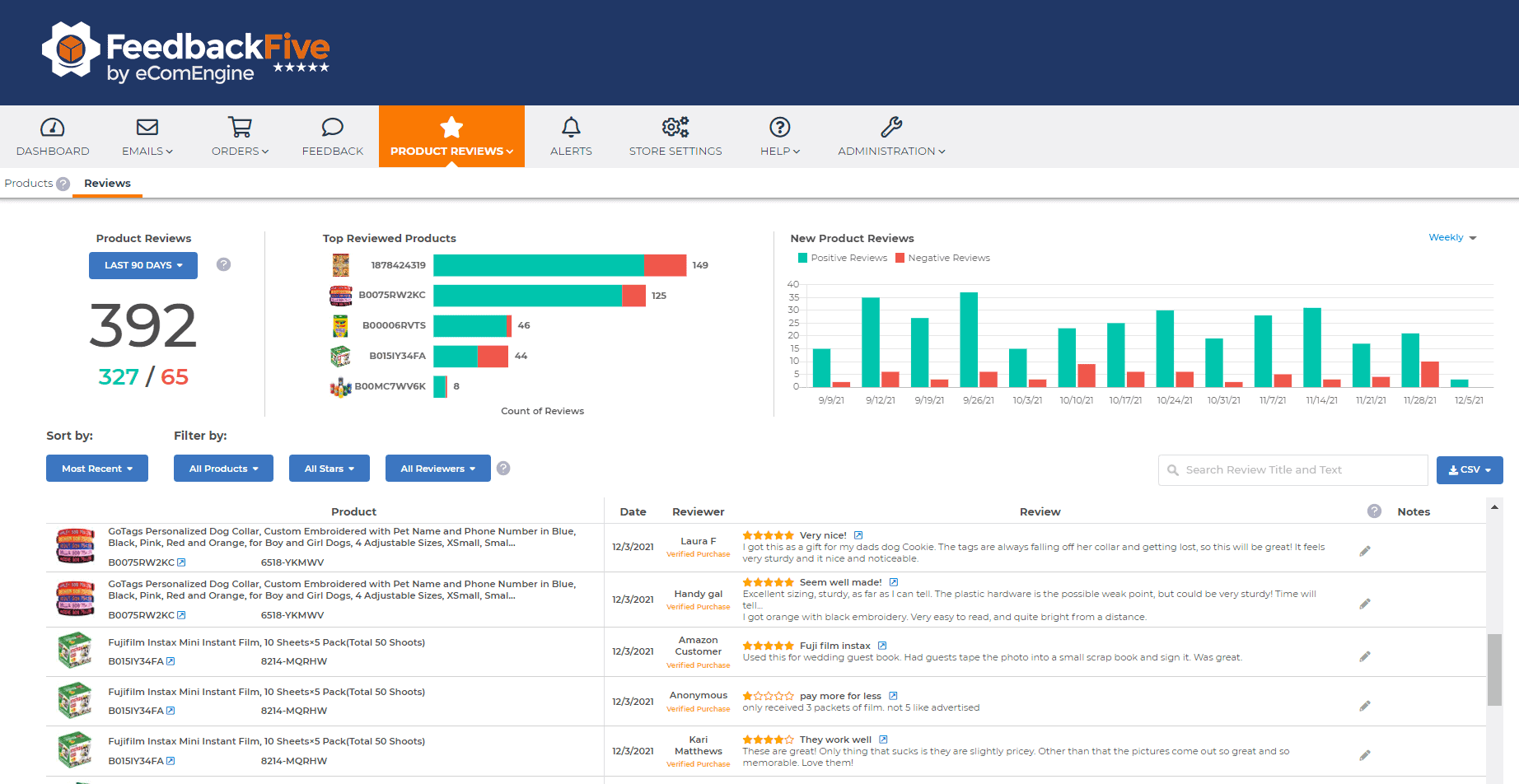
Task: Open 'Fuji film instax' review external link icon
Action: click(882, 646)
